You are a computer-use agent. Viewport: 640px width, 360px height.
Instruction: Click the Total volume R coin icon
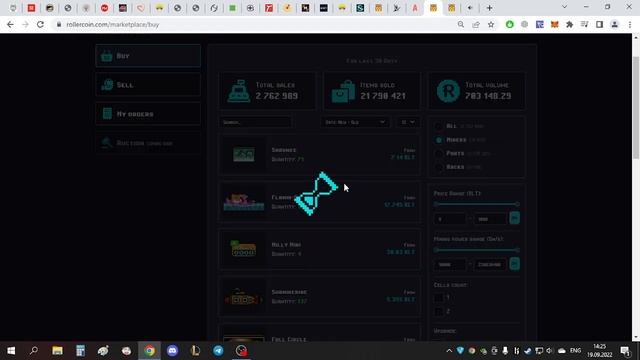[448, 91]
